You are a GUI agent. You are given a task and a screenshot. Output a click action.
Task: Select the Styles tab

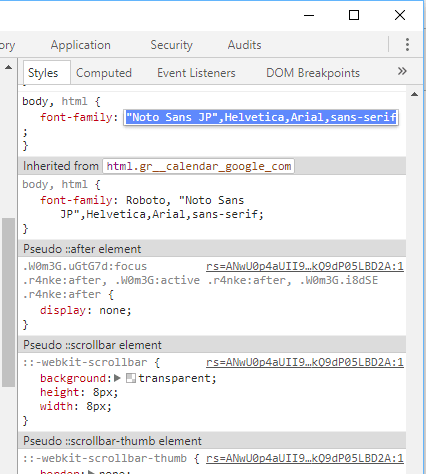click(43, 73)
